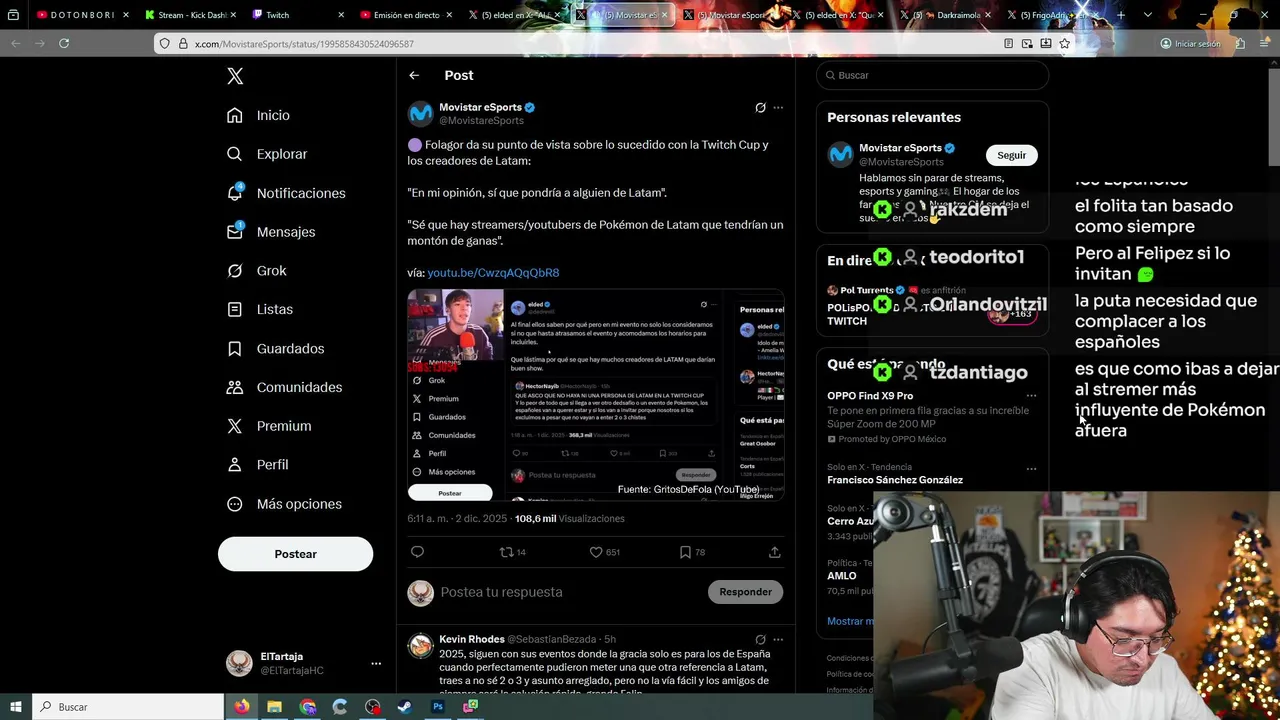The height and width of the screenshot is (720, 1280).
Task: Click the Postear button
Action: [x=295, y=554]
